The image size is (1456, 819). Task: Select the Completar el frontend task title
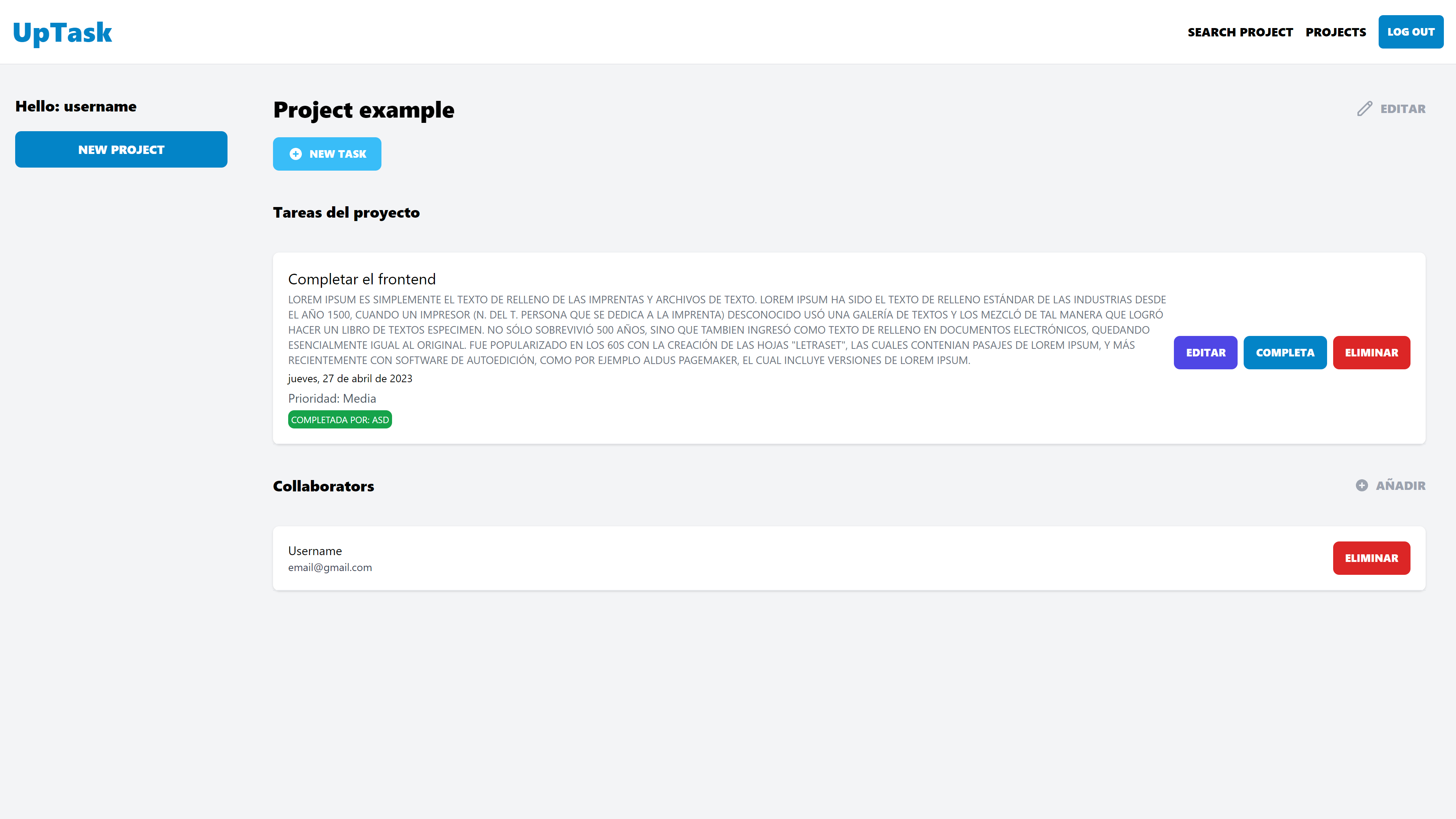pos(362,279)
